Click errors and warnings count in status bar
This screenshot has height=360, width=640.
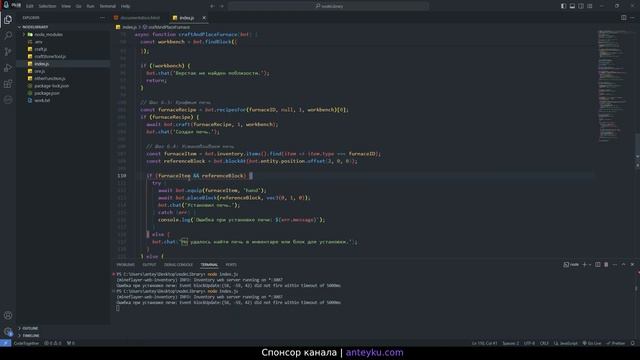coord(53,343)
